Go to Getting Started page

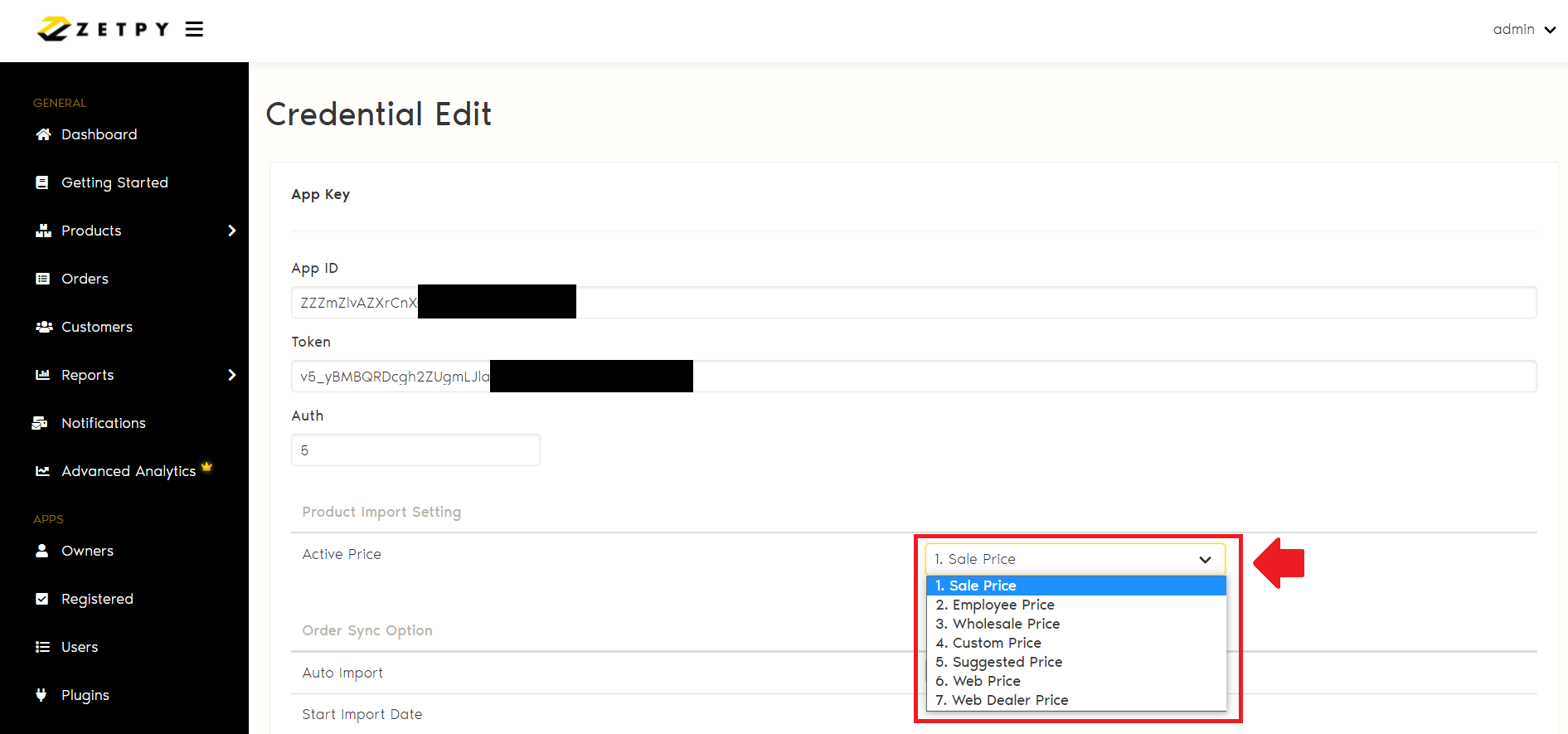(114, 182)
